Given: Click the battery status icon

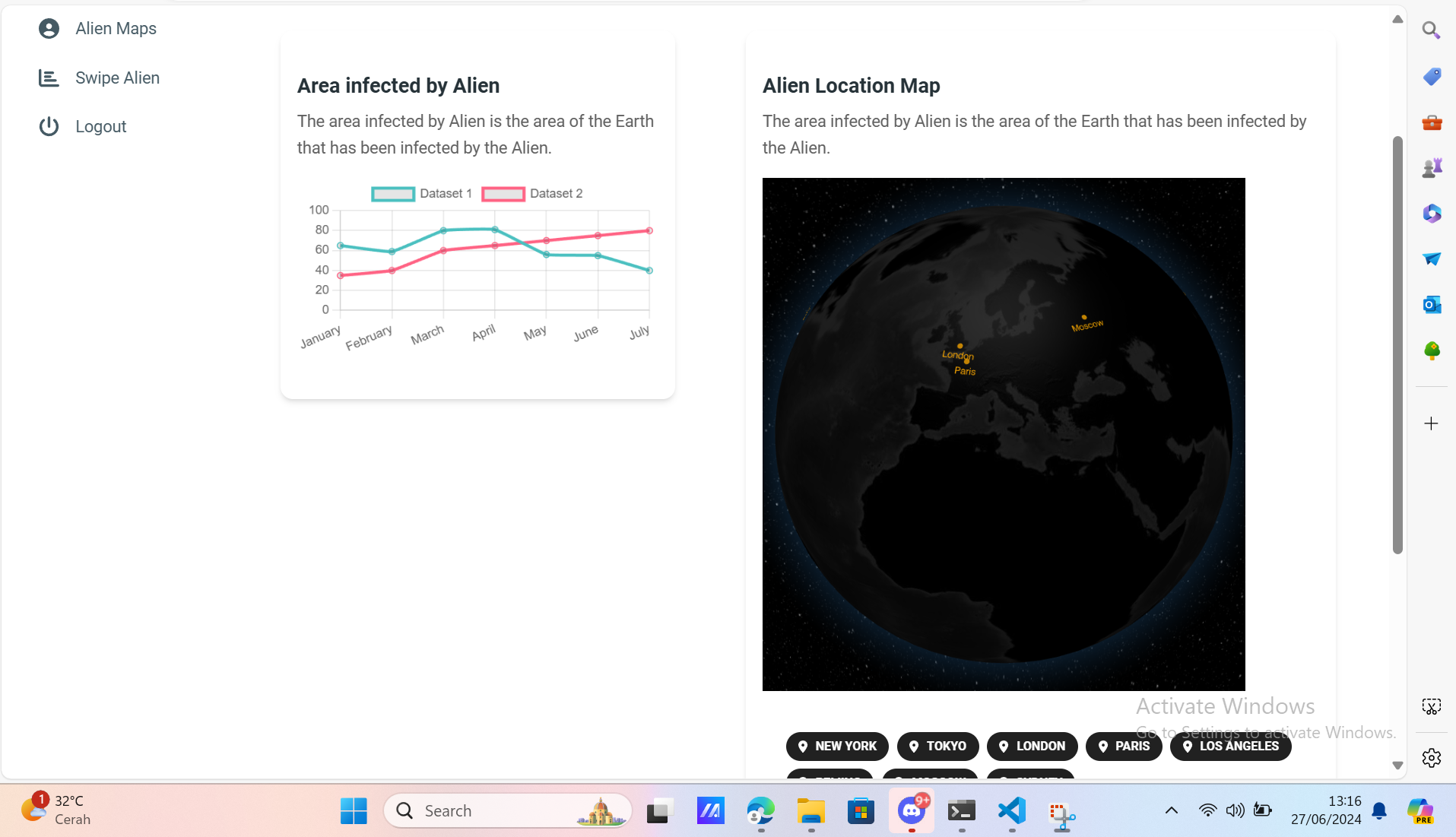Looking at the screenshot, I should click(x=1263, y=810).
